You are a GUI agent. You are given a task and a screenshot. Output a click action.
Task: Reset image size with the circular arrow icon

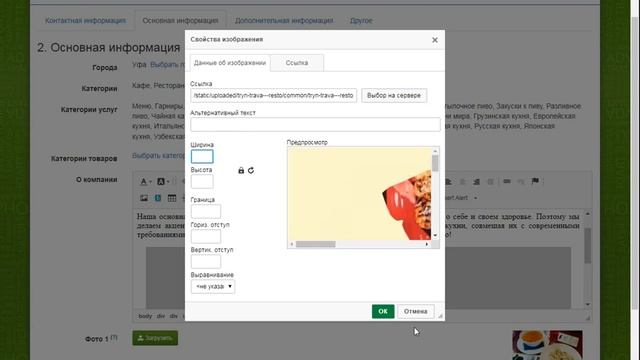pyautogui.click(x=251, y=170)
